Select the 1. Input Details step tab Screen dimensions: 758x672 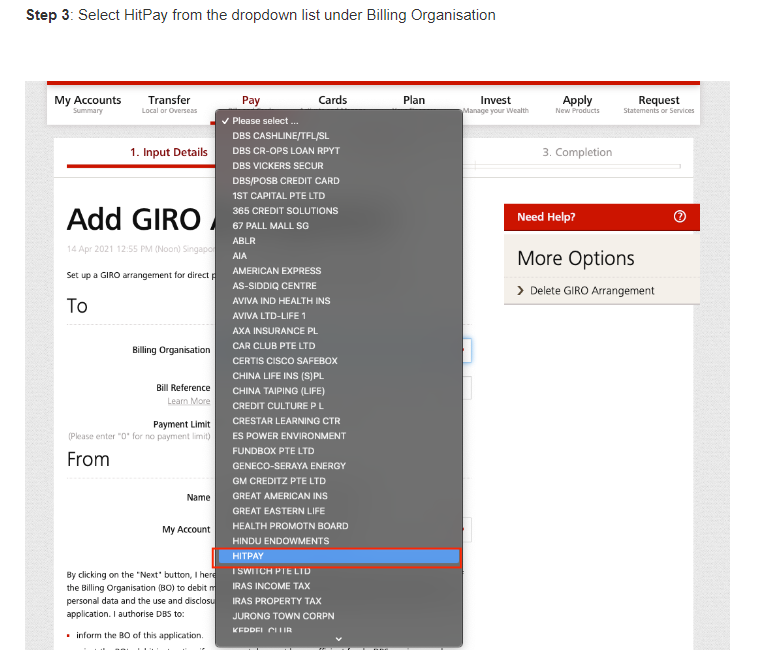pyautogui.click(x=169, y=152)
